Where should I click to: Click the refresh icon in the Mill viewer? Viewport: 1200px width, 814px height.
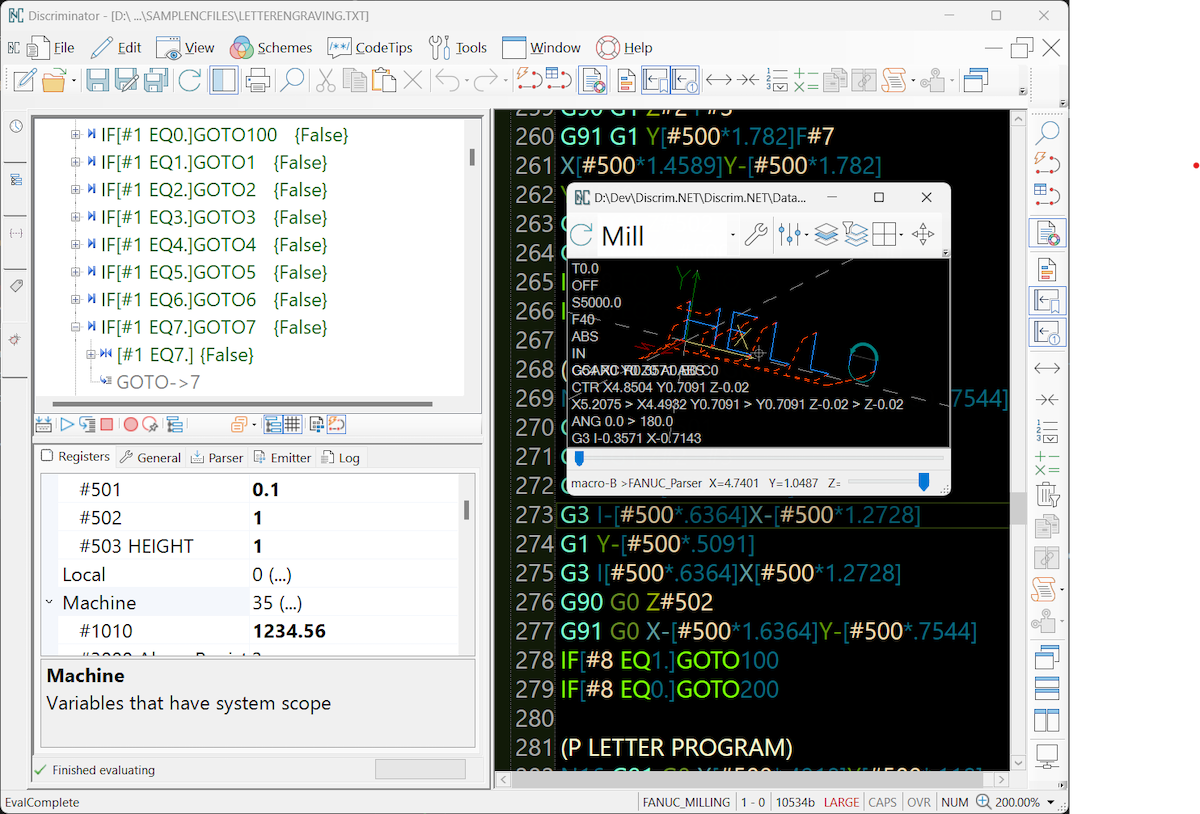pyautogui.click(x=581, y=235)
